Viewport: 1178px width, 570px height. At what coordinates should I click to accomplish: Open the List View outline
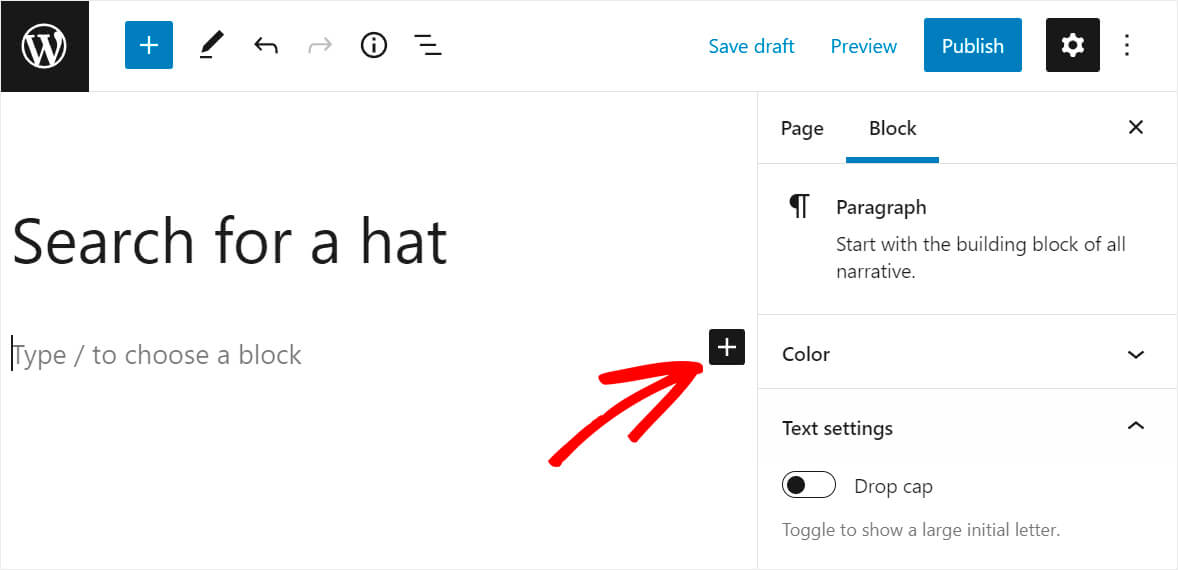(427, 46)
